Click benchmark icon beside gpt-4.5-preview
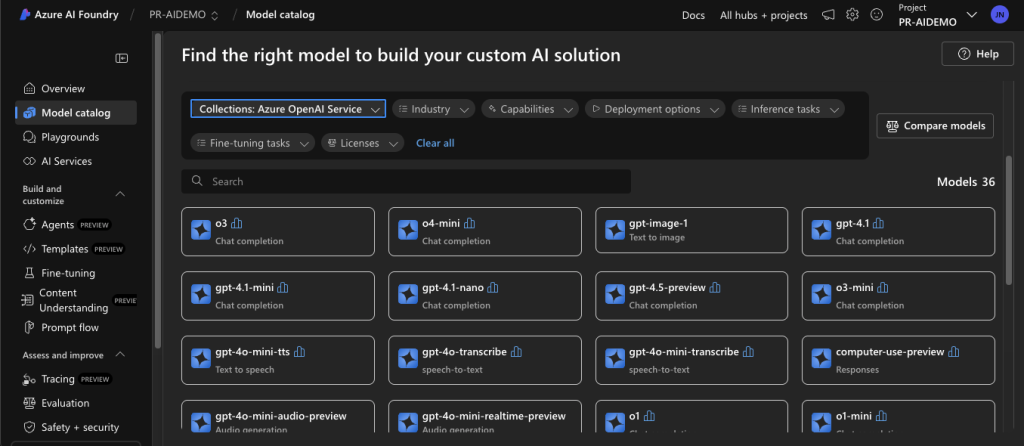The height and width of the screenshot is (446, 1024). [x=715, y=287]
